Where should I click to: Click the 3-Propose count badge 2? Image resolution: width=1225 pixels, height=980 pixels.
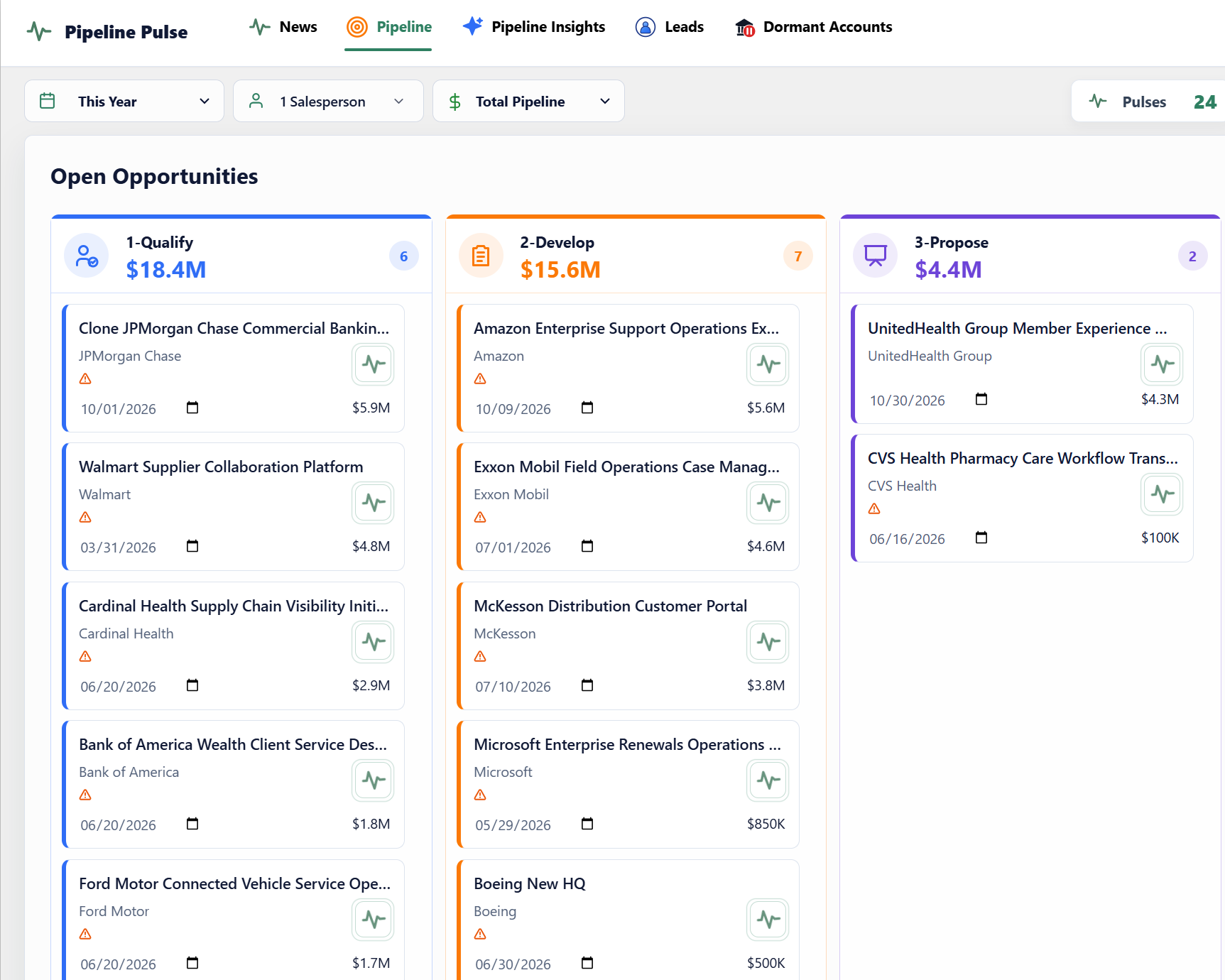1192,256
